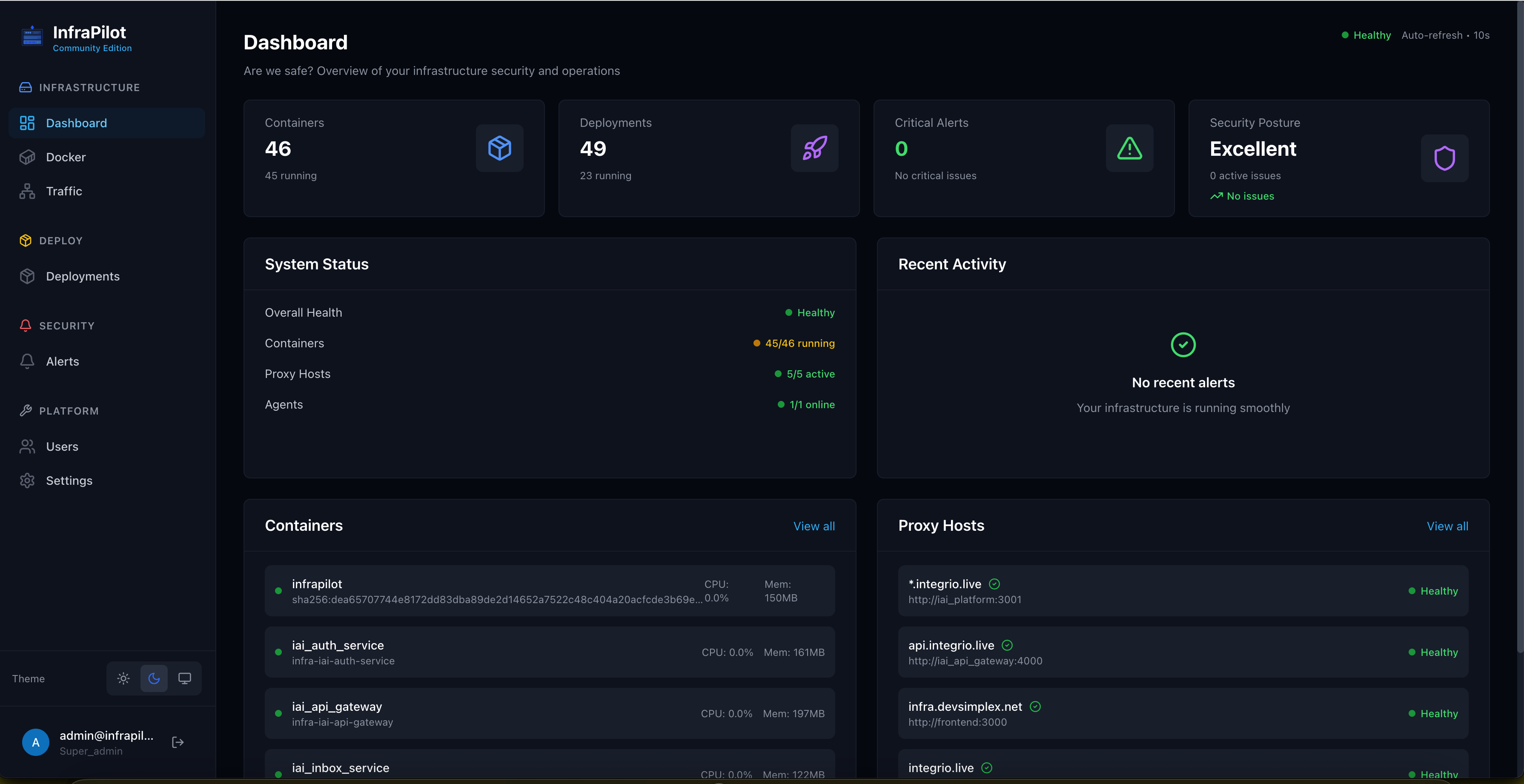Viewport: 1524px width, 784px height.
Task: Open the infra.devsimplex.net proxy host
Action: [x=1183, y=714]
